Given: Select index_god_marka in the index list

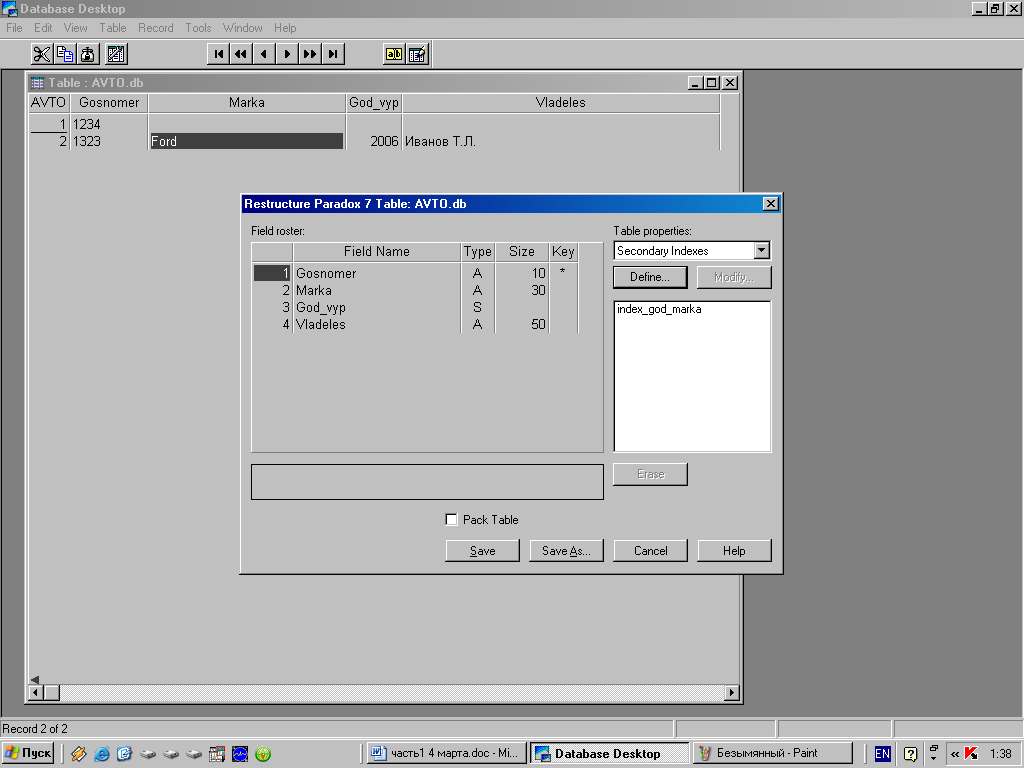Looking at the screenshot, I should click(x=659, y=309).
